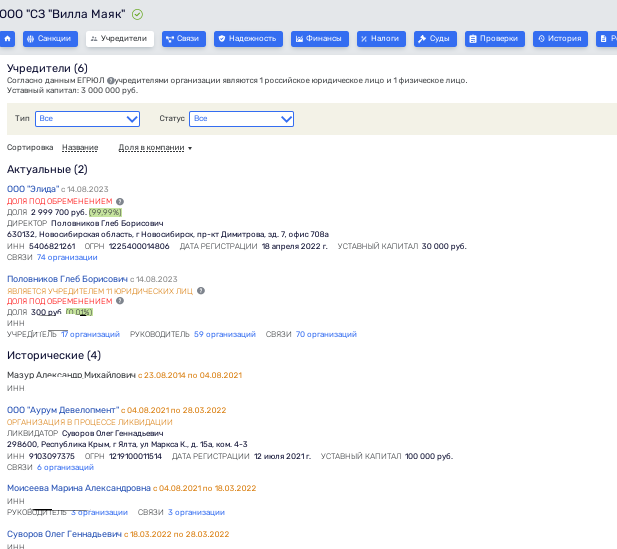Click the ЕГРЮЛ info question icon
The image size is (617, 549).
(x=110, y=81)
